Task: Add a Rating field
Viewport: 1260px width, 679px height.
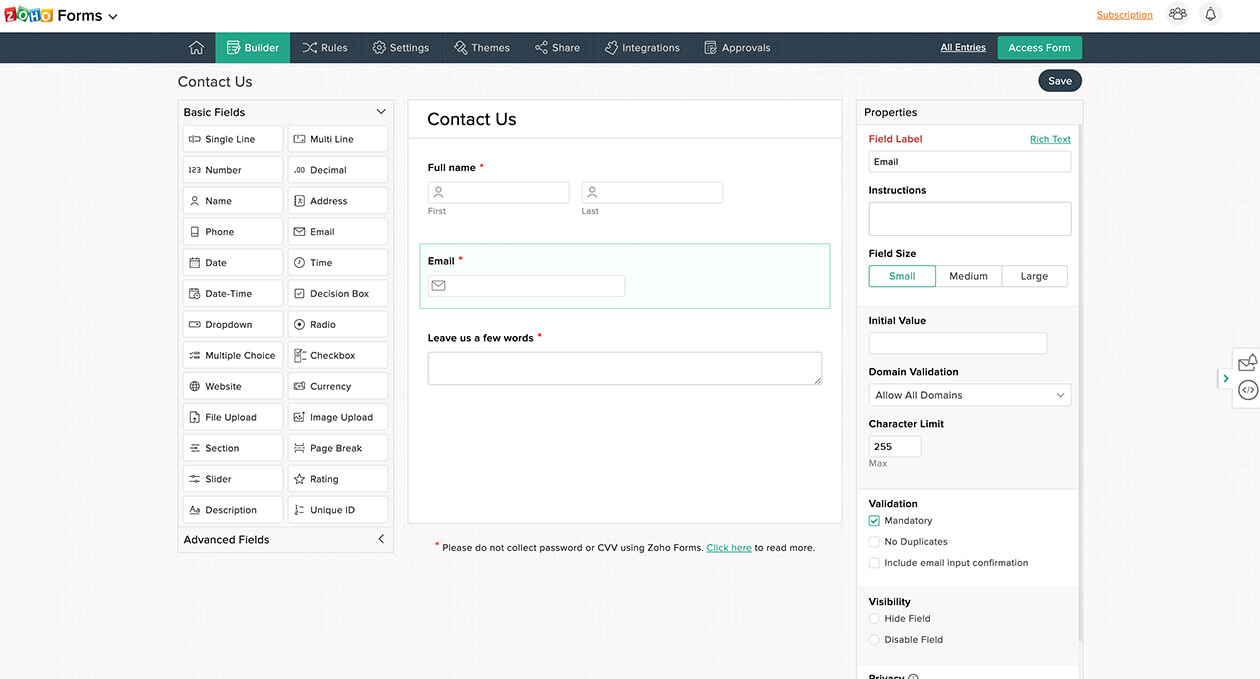Action: pyautogui.click(x=338, y=479)
